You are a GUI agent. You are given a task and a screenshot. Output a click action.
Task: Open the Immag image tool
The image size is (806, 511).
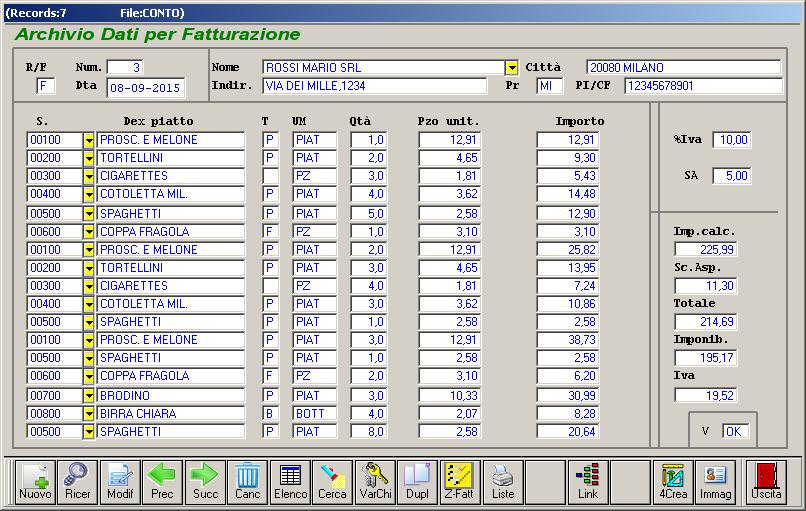715,481
